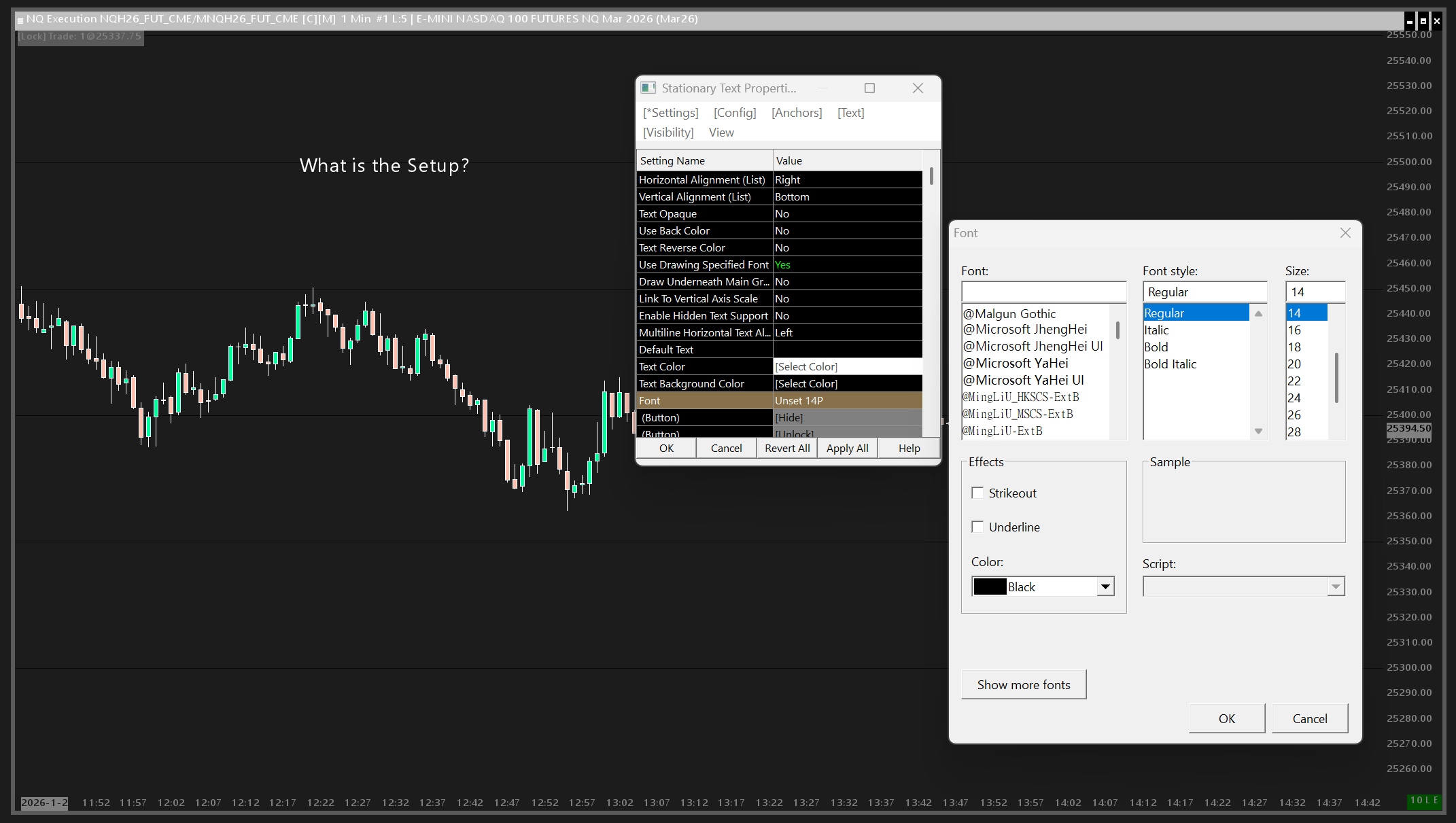Image resolution: width=1456 pixels, height=823 pixels.
Task: Click Text Color [Select Color] swatch
Action: point(847,367)
